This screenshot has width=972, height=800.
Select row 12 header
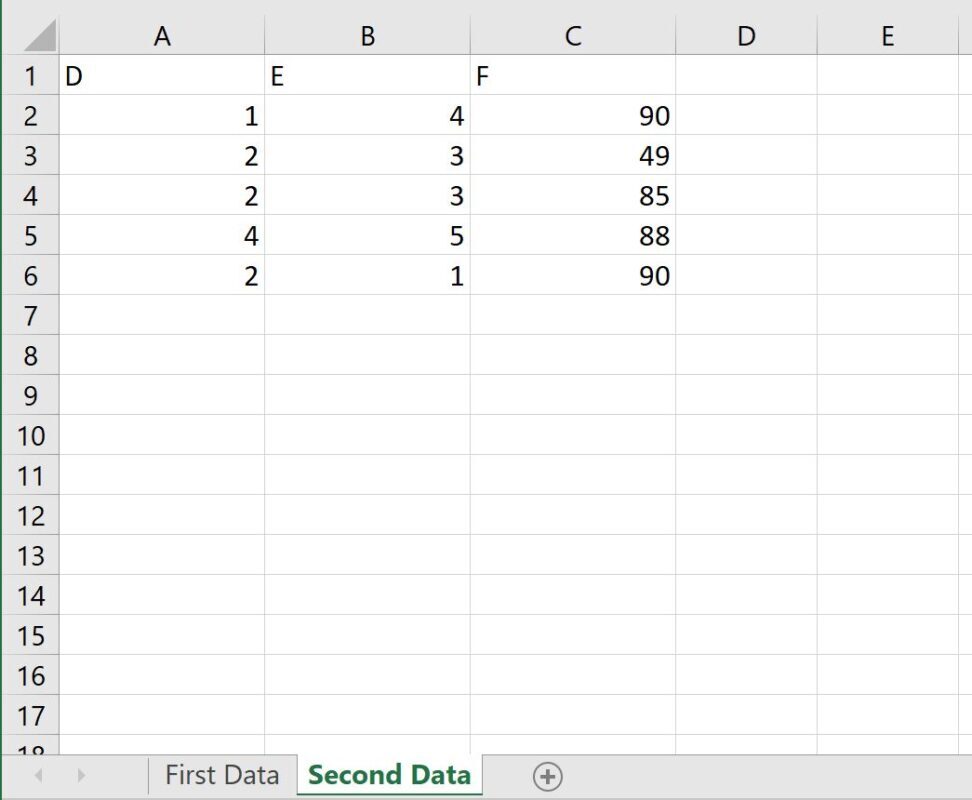coord(31,515)
